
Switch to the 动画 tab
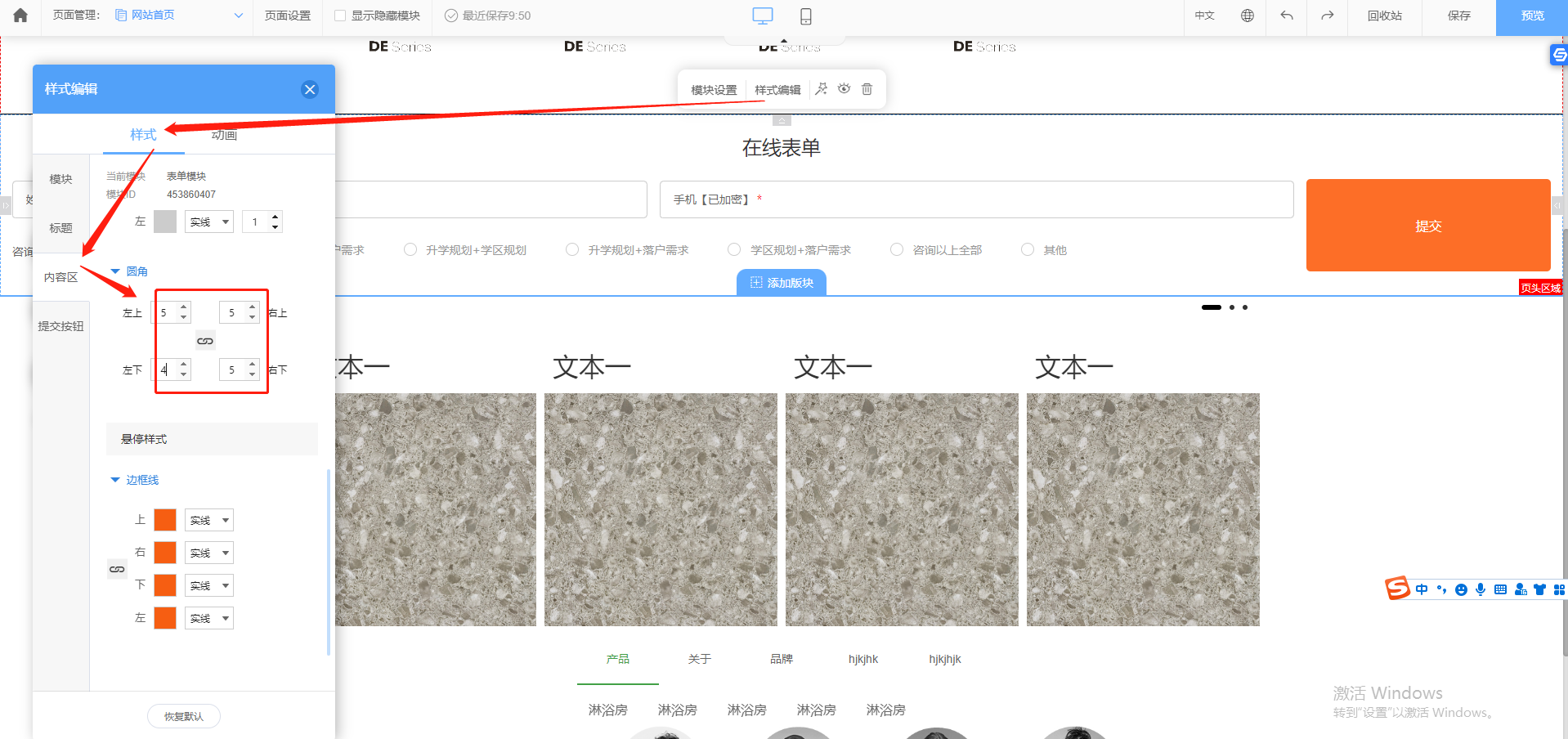(x=224, y=135)
